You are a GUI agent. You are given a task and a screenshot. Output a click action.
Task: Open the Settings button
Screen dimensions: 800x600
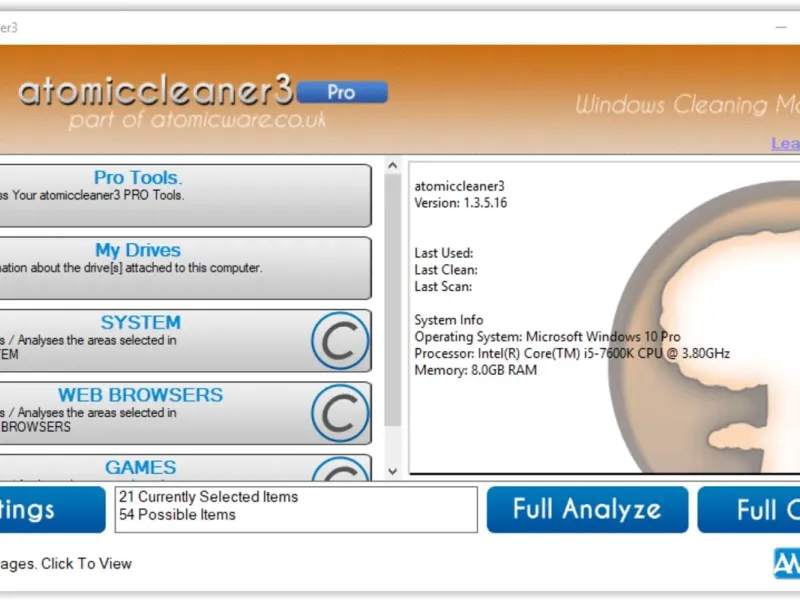pyautogui.click(x=53, y=509)
